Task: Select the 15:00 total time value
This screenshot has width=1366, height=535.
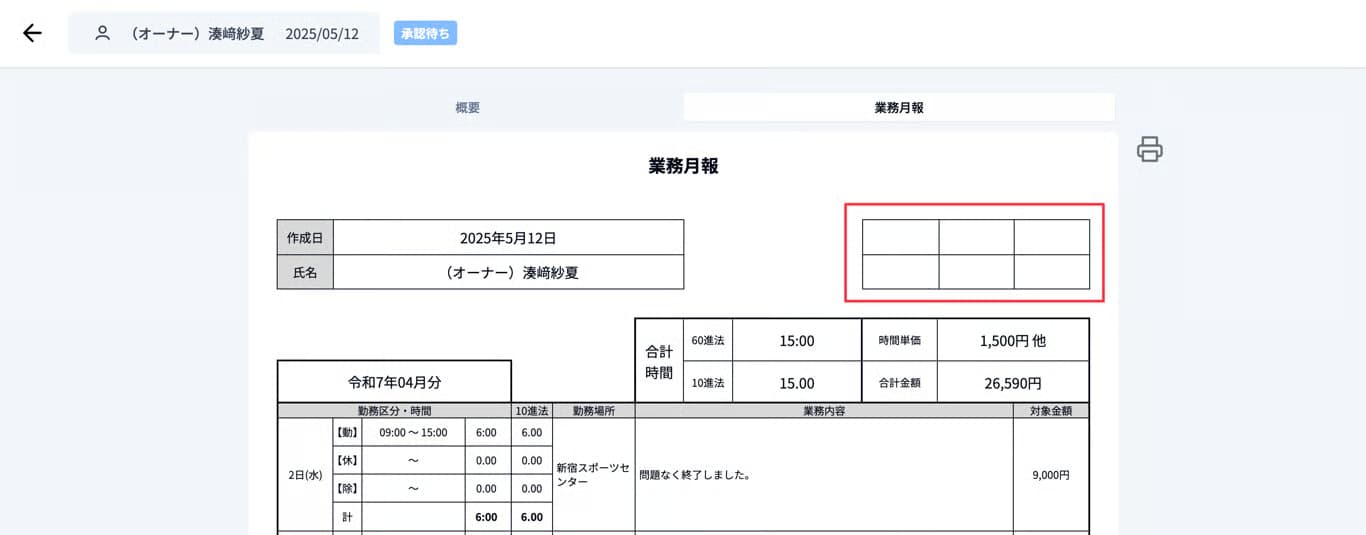Action: (797, 340)
